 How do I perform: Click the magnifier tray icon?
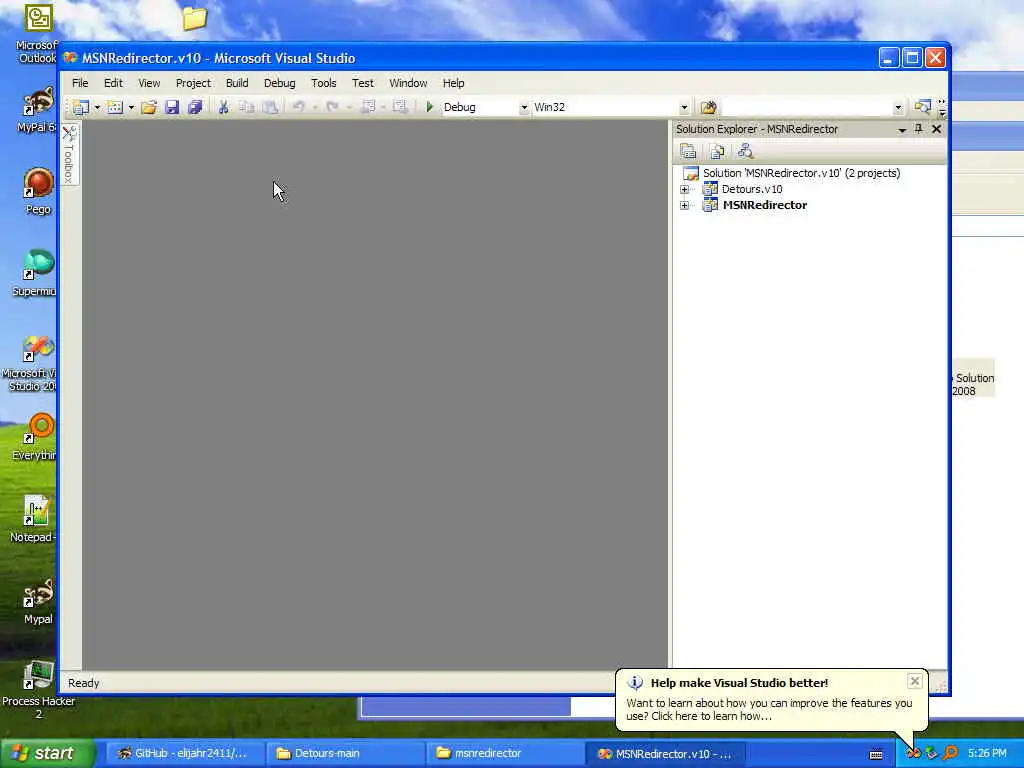click(x=950, y=754)
